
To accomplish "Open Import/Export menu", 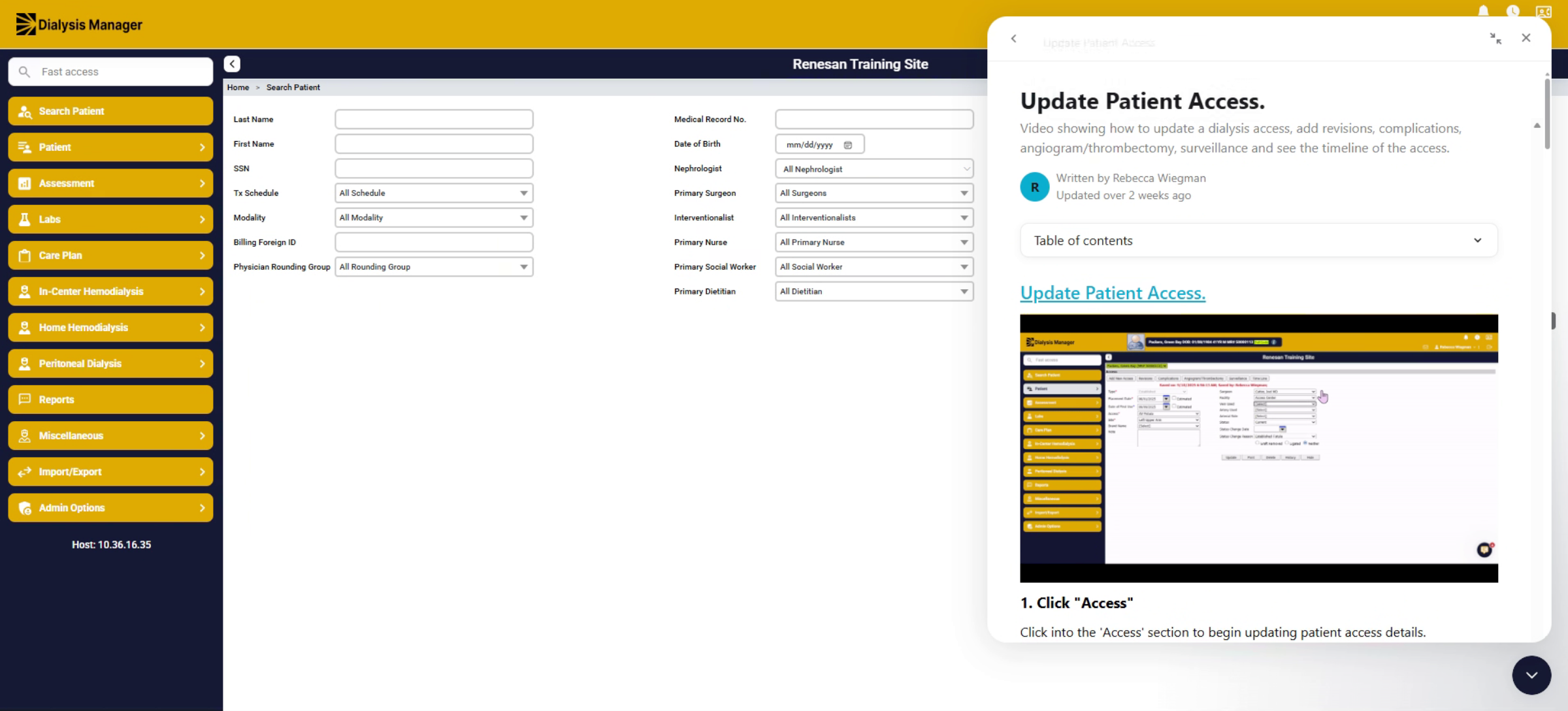I will tap(110, 471).
